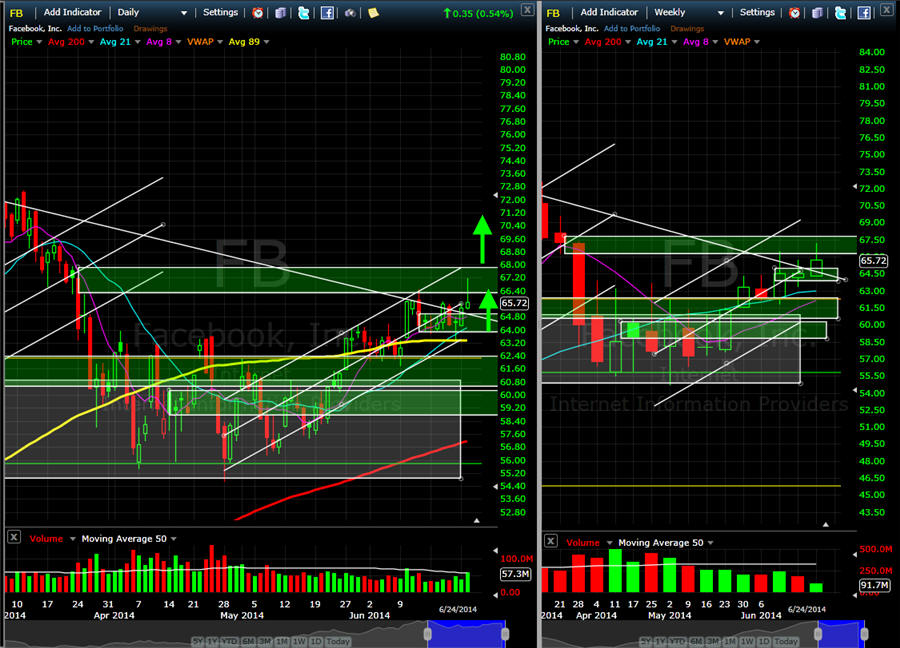Click blue selected range in Daily navigator
900x648 pixels.
click(x=466, y=634)
